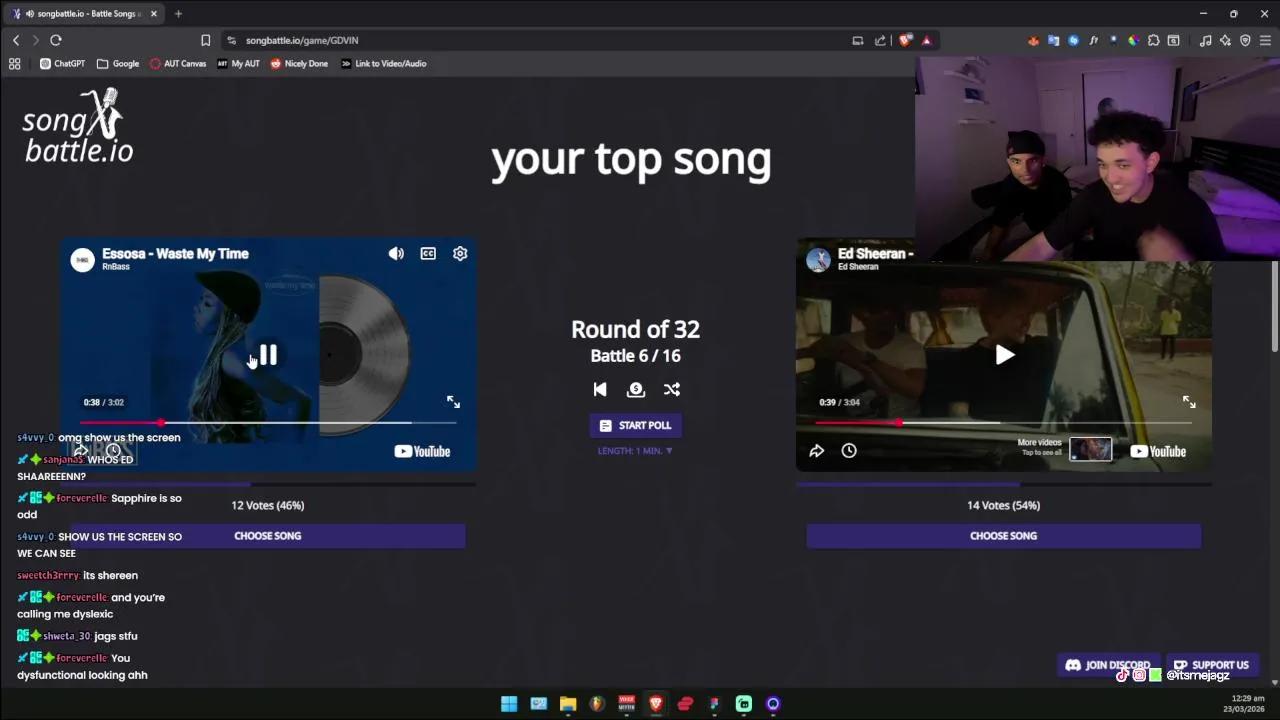Open settings gear on Essosa video
This screenshot has height=720, width=1280.
click(460, 254)
